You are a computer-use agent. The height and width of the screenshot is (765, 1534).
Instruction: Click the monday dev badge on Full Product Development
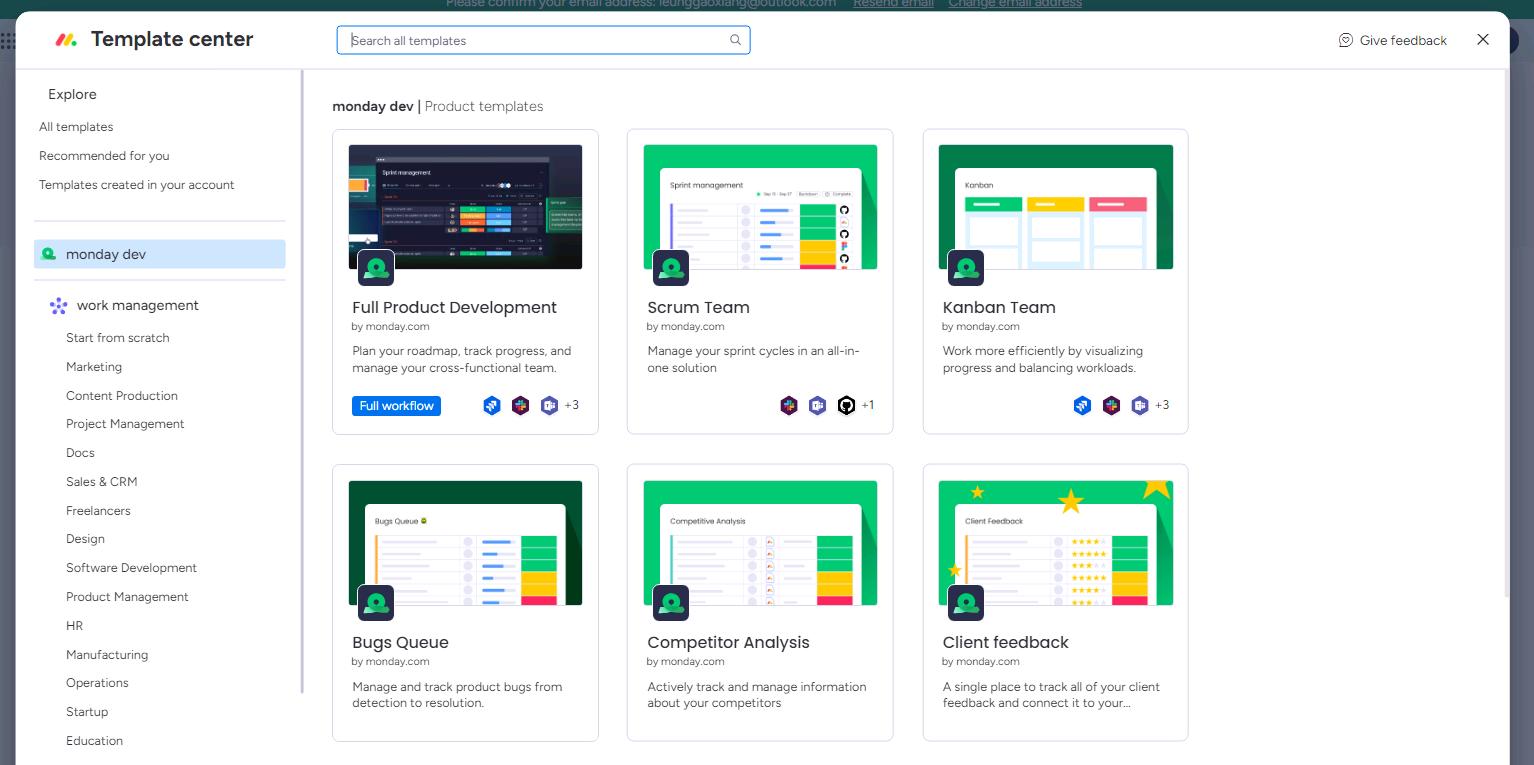[x=376, y=268]
